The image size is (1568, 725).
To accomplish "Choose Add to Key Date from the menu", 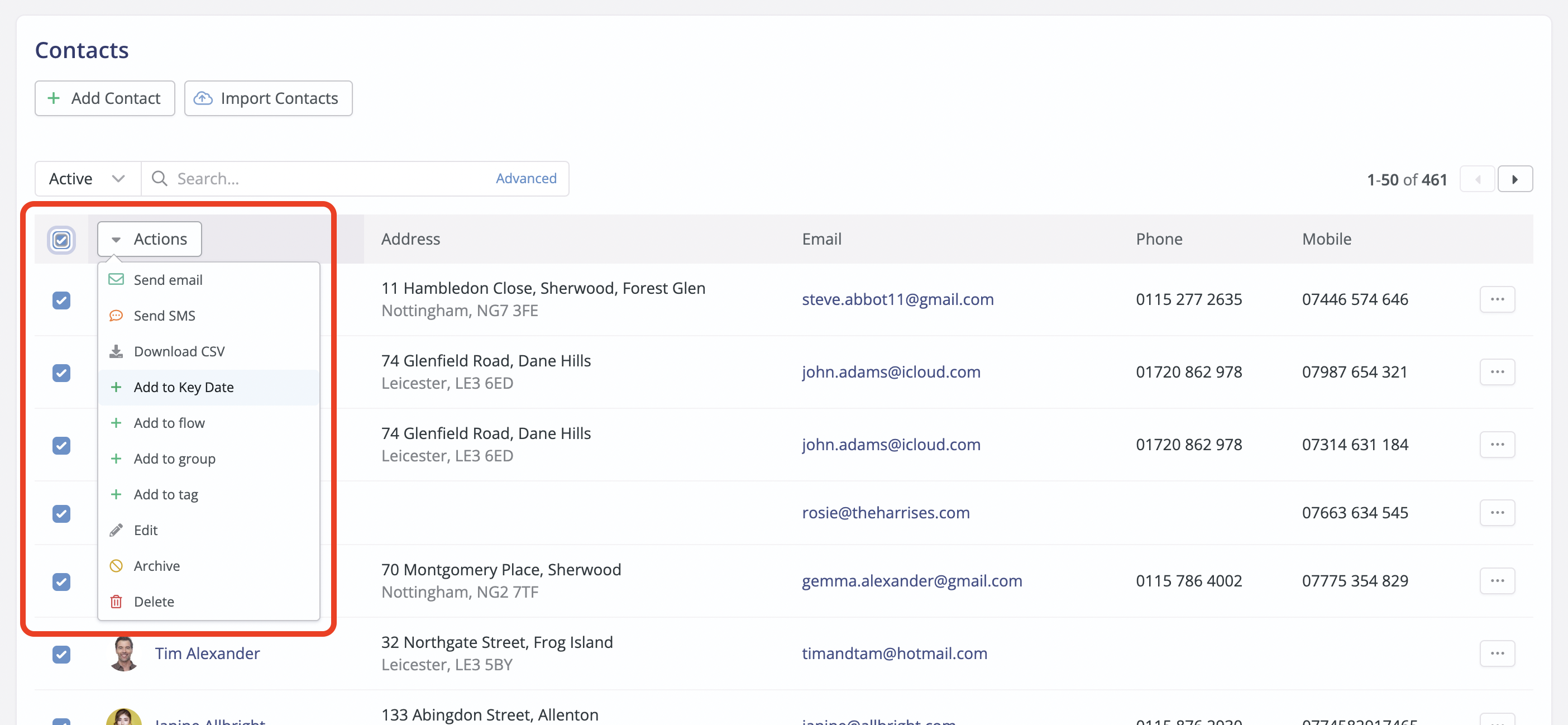I will point(183,387).
